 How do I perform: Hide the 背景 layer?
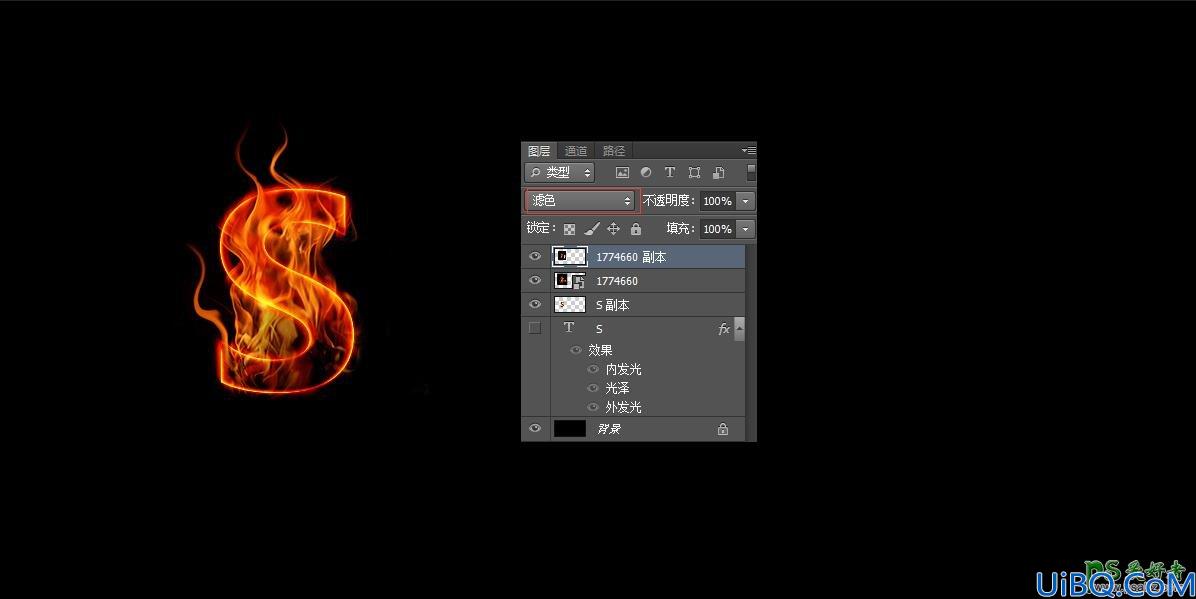[x=535, y=429]
